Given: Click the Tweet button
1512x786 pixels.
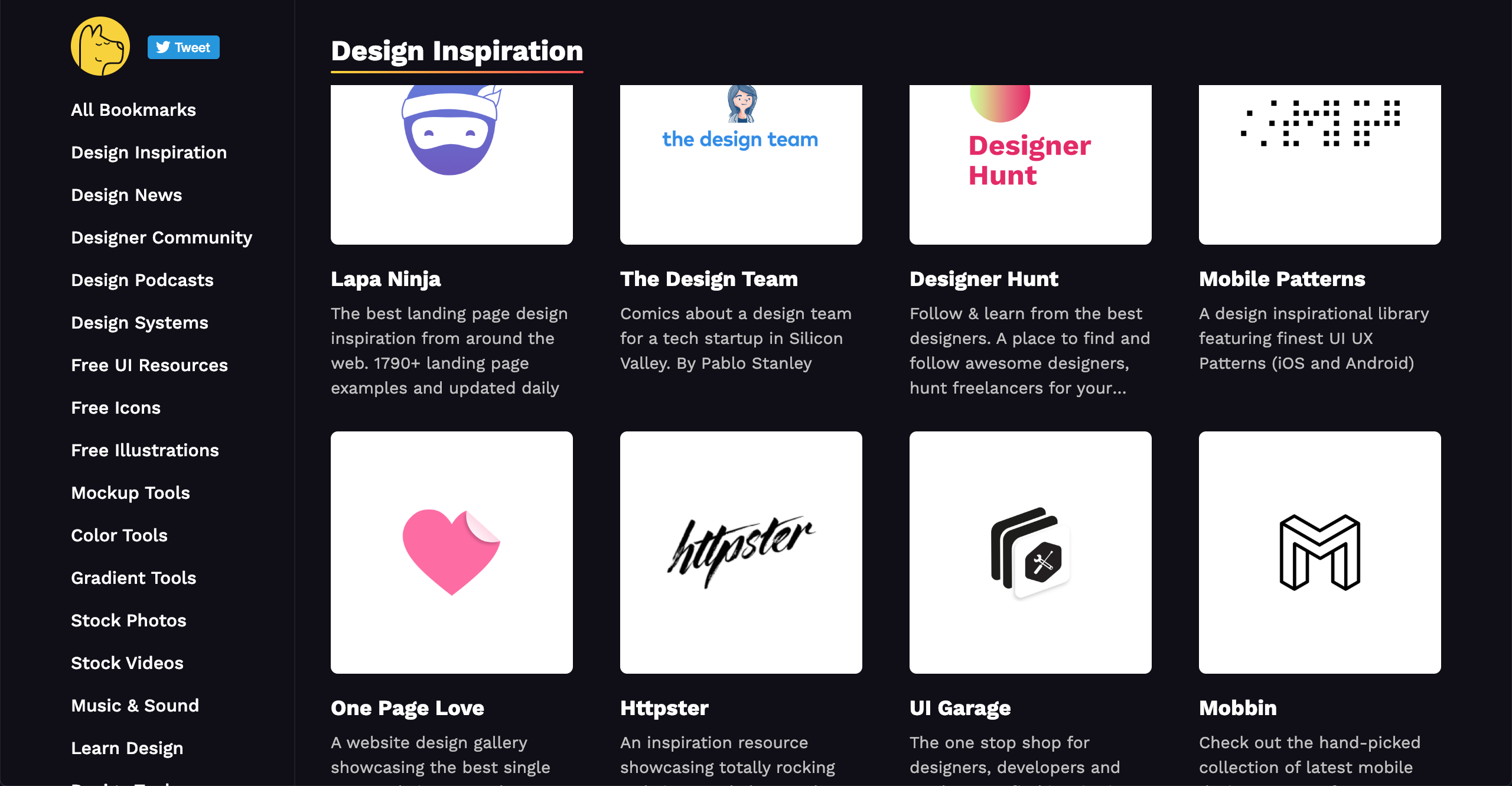Looking at the screenshot, I should coord(183,48).
